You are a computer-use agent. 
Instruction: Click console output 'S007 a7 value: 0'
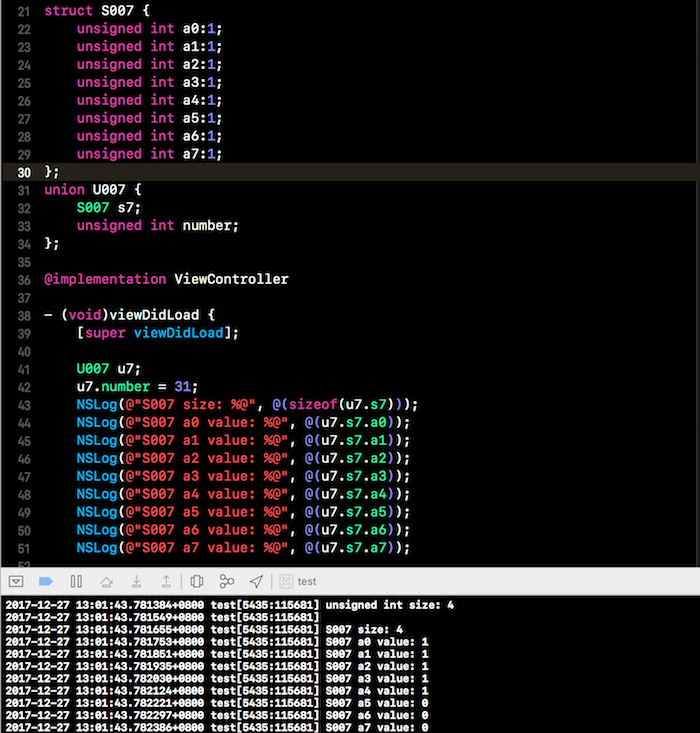[x=377, y=727]
